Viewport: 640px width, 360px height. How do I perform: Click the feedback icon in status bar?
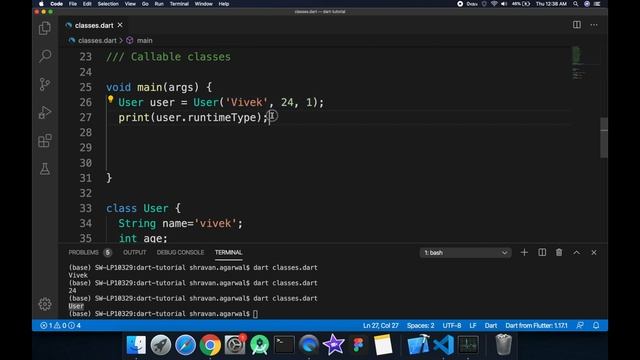point(580,325)
